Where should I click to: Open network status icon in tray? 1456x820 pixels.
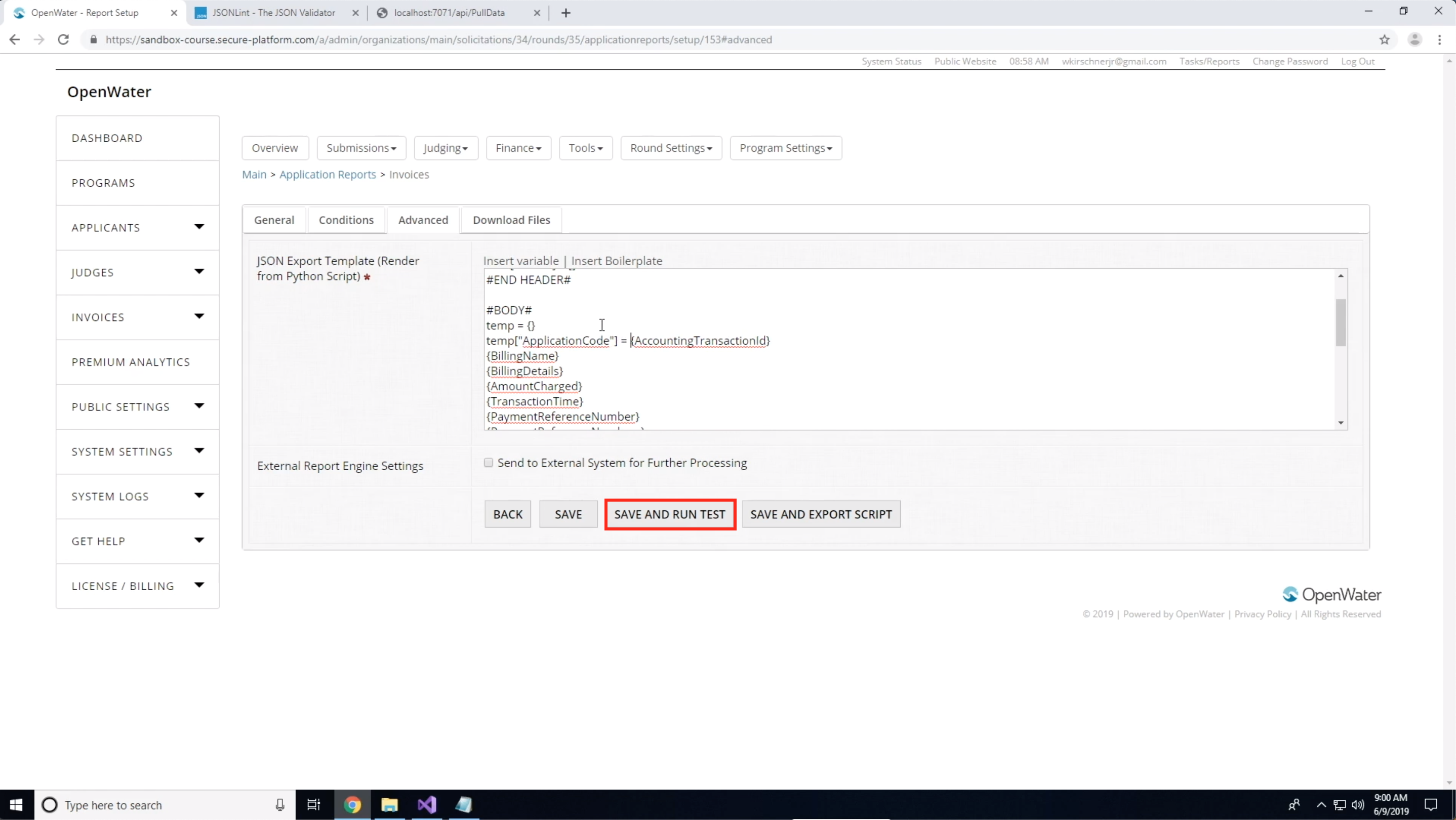click(1340, 805)
